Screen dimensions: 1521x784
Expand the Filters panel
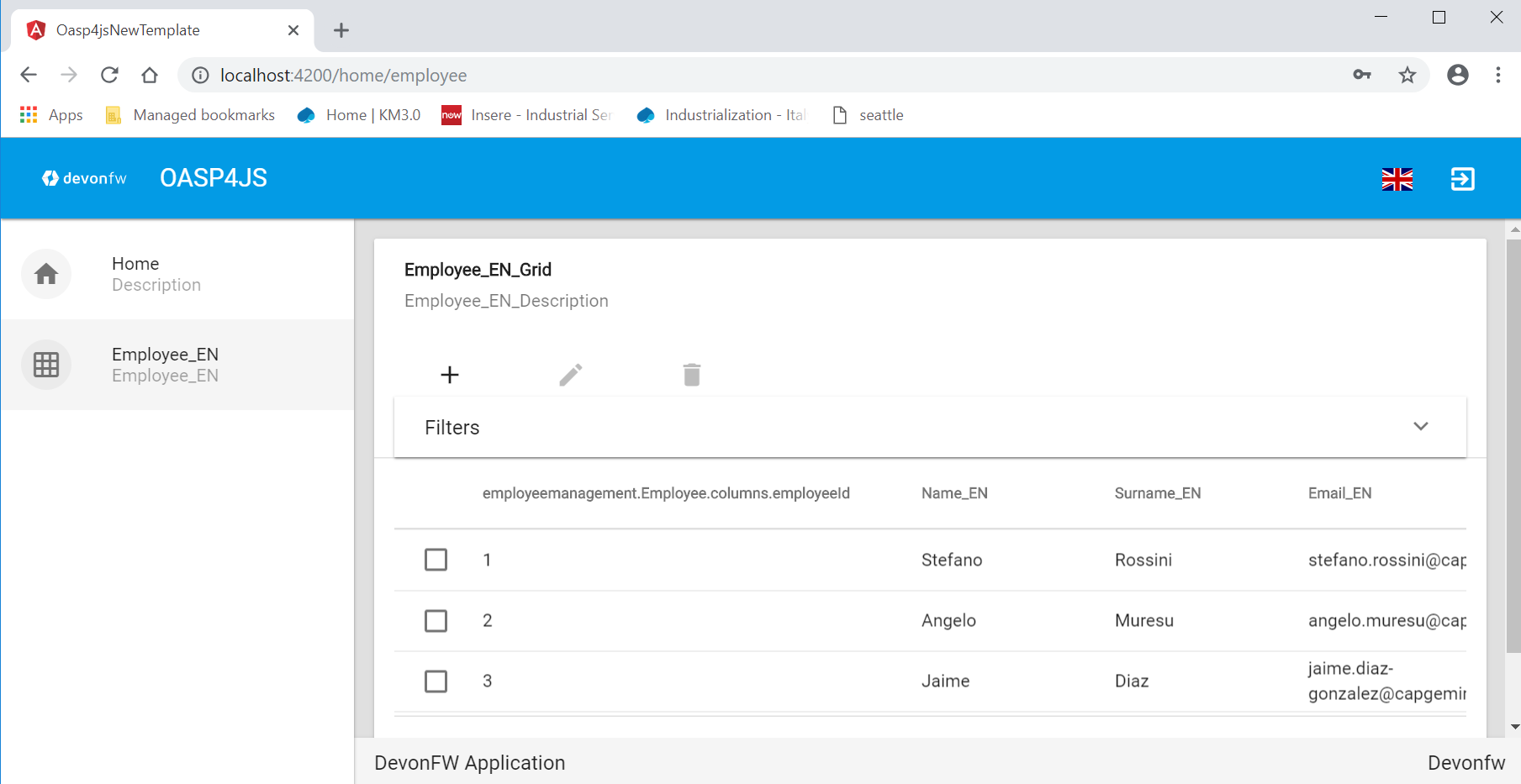tap(1420, 427)
